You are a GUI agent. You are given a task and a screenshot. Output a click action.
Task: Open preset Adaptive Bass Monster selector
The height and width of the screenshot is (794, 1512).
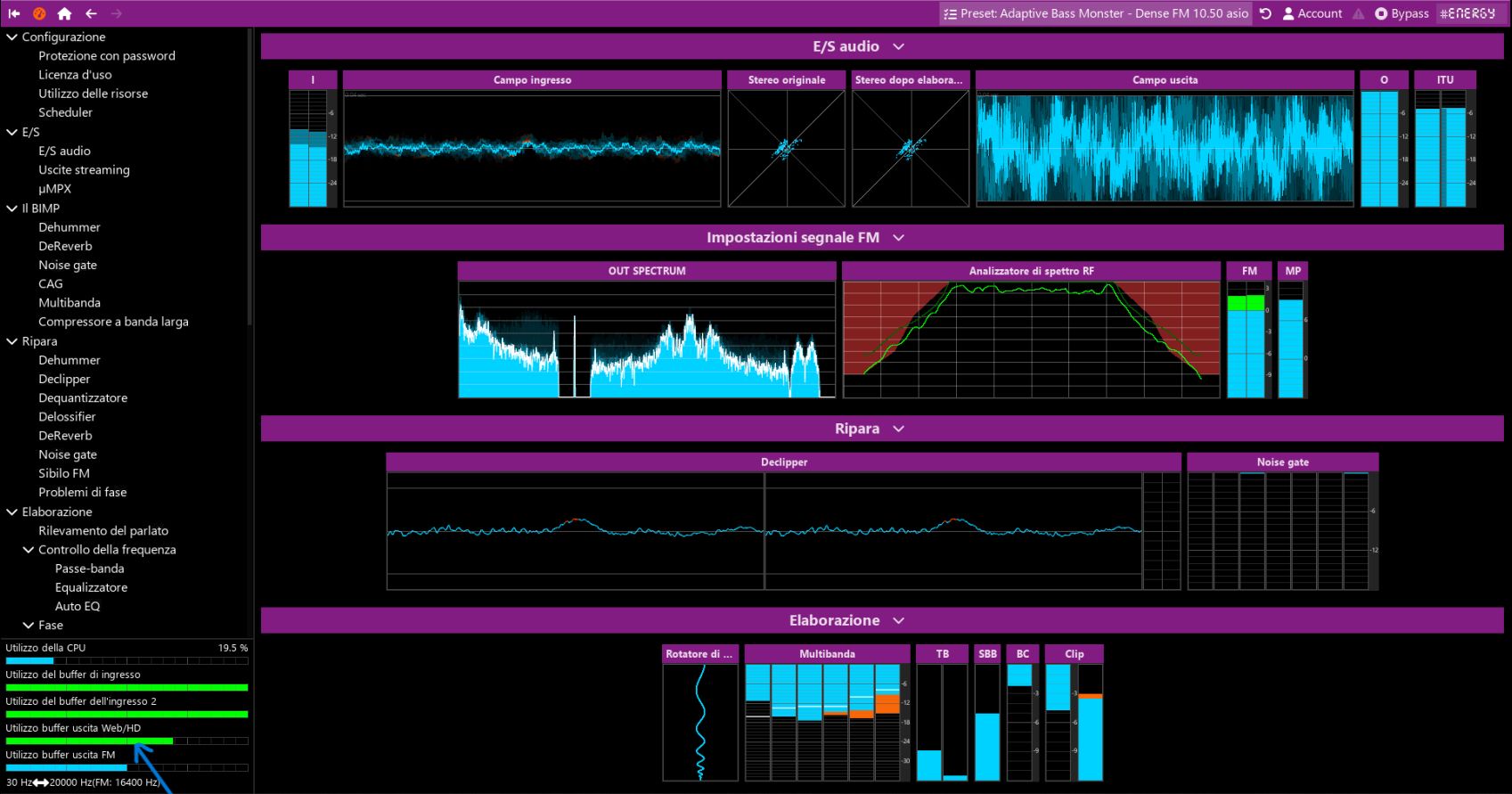[x=1096, y=13]
